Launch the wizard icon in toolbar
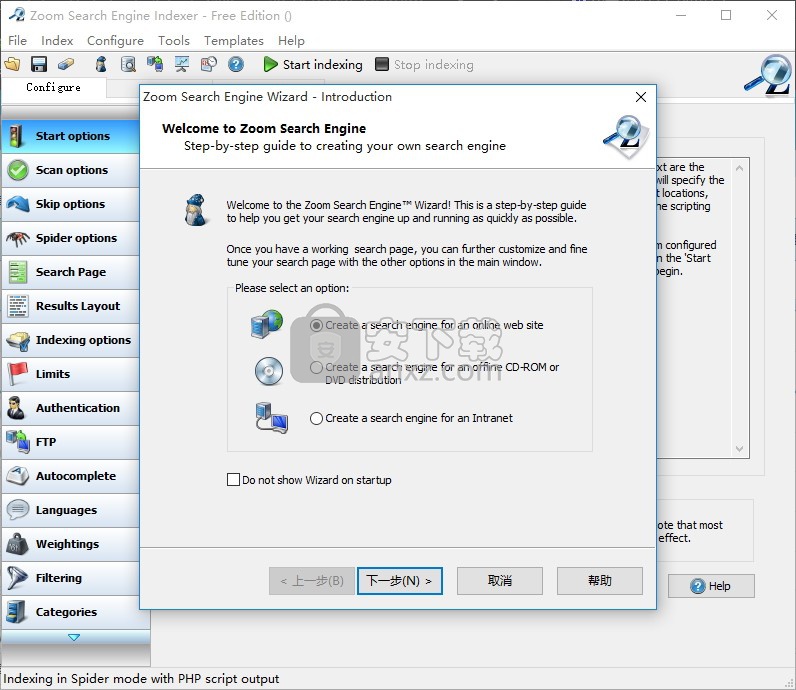The image size is (796, 690). [101, 64]
